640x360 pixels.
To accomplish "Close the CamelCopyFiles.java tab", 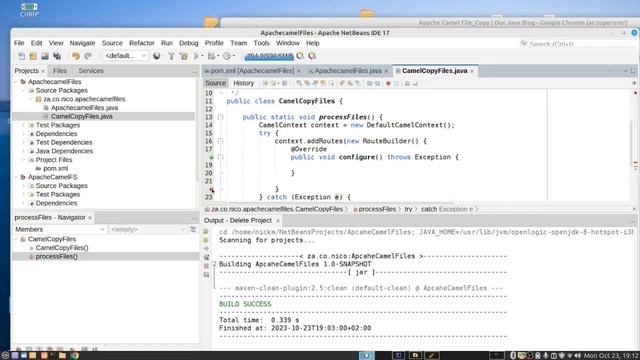I will (x=472, y=71).
